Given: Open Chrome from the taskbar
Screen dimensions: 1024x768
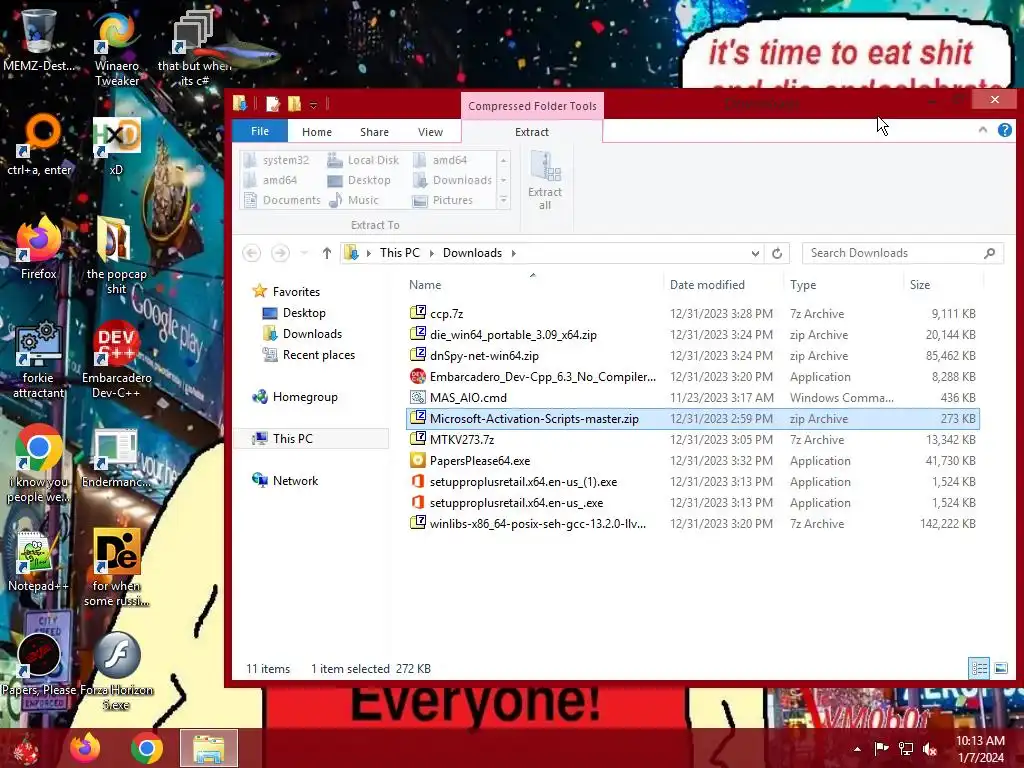Looking at the screenshot, I should [x=147, y=748].
